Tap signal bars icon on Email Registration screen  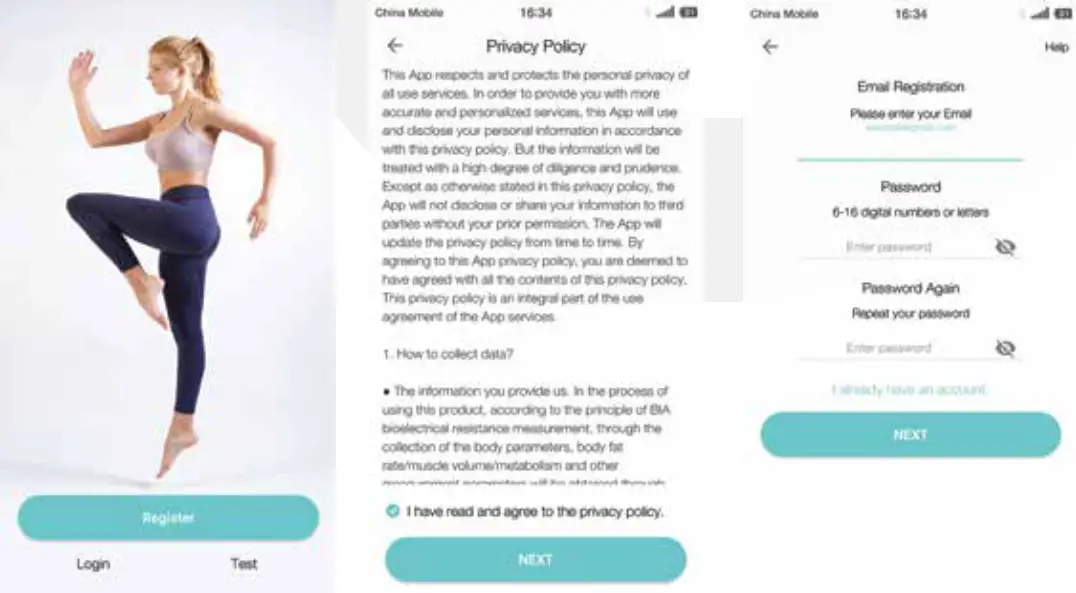[x=1040, y=13]
